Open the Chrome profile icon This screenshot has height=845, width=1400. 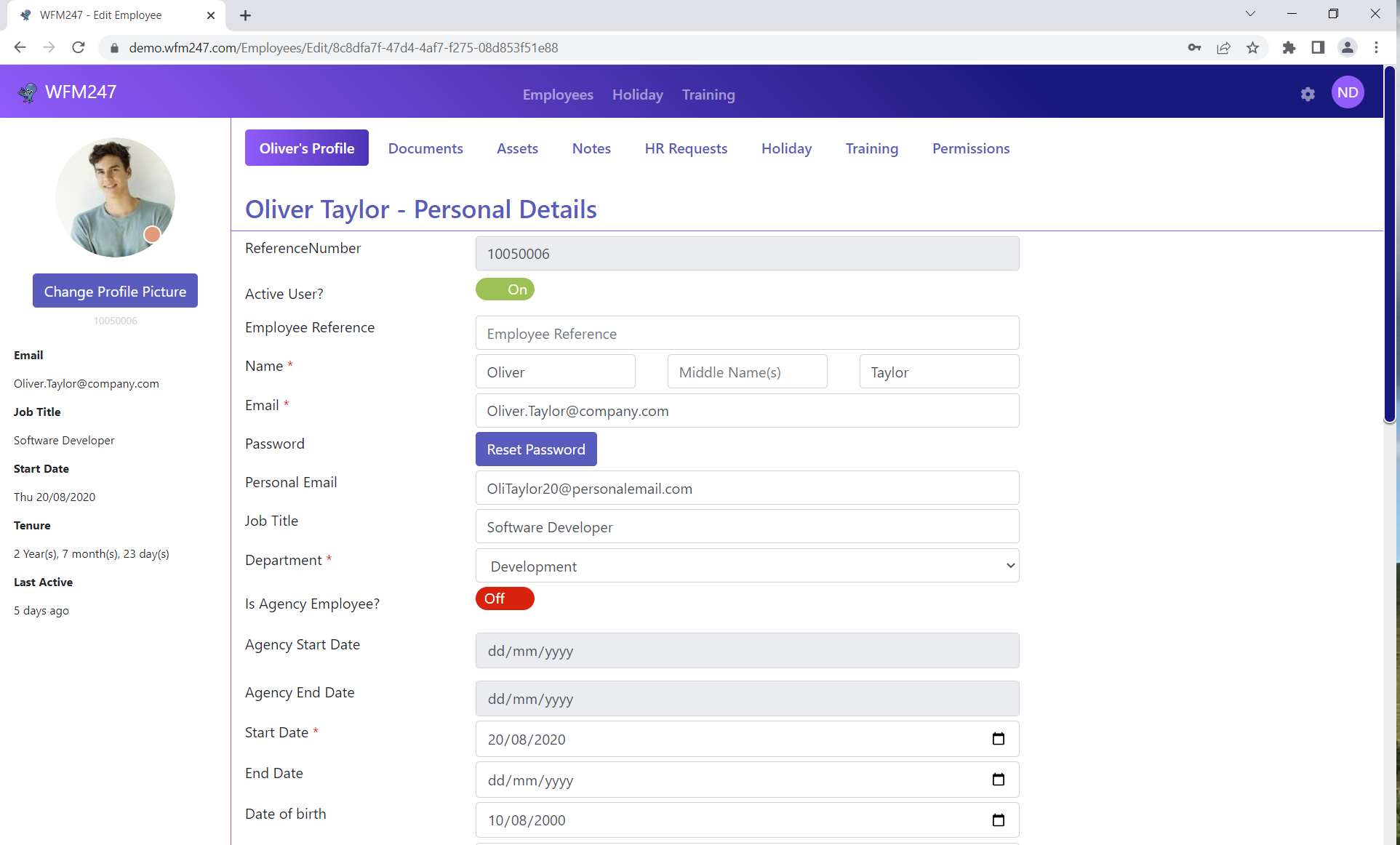pyautogui.click(x=1347, y=47)
